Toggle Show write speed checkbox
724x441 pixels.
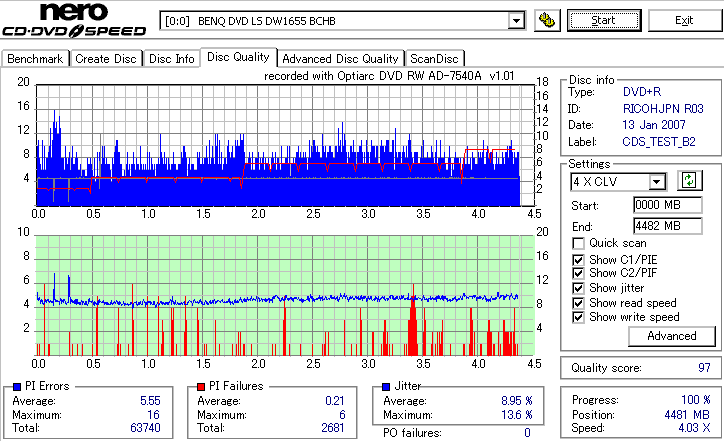click(578, 317)
